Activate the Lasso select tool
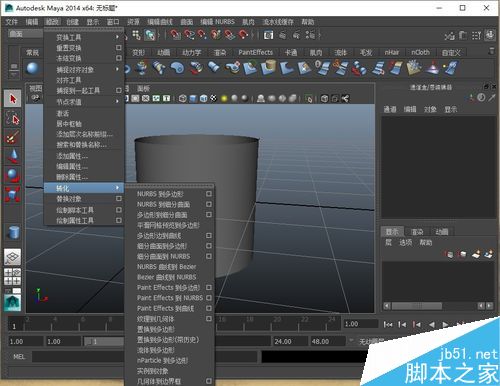The image size is (500, 386). [13, 118]
